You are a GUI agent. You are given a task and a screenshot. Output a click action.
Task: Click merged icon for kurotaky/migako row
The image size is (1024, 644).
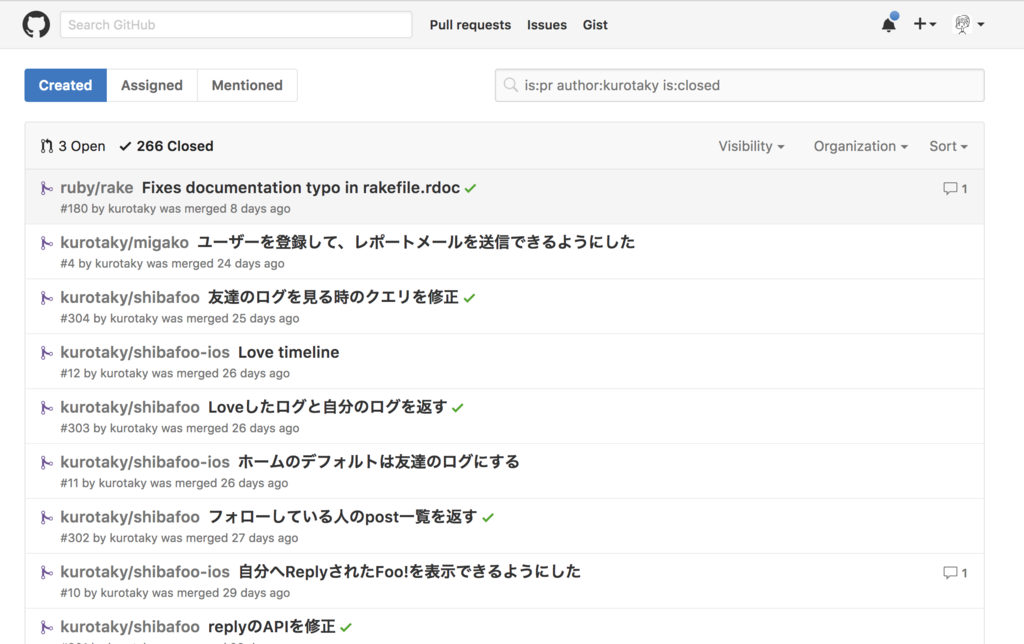[46, 243]
